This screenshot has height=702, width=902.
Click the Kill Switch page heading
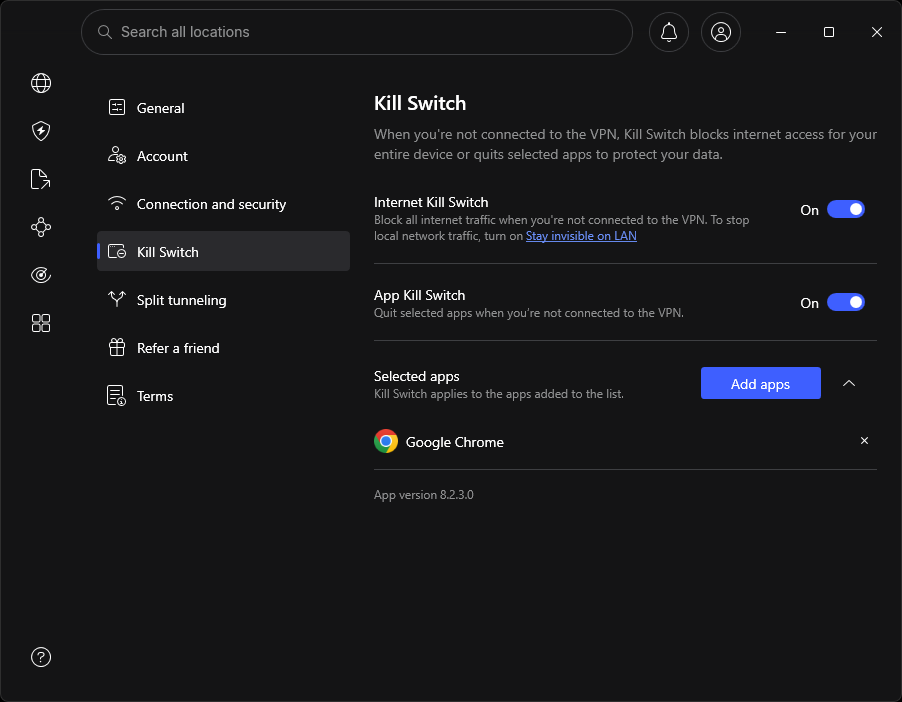420,104
